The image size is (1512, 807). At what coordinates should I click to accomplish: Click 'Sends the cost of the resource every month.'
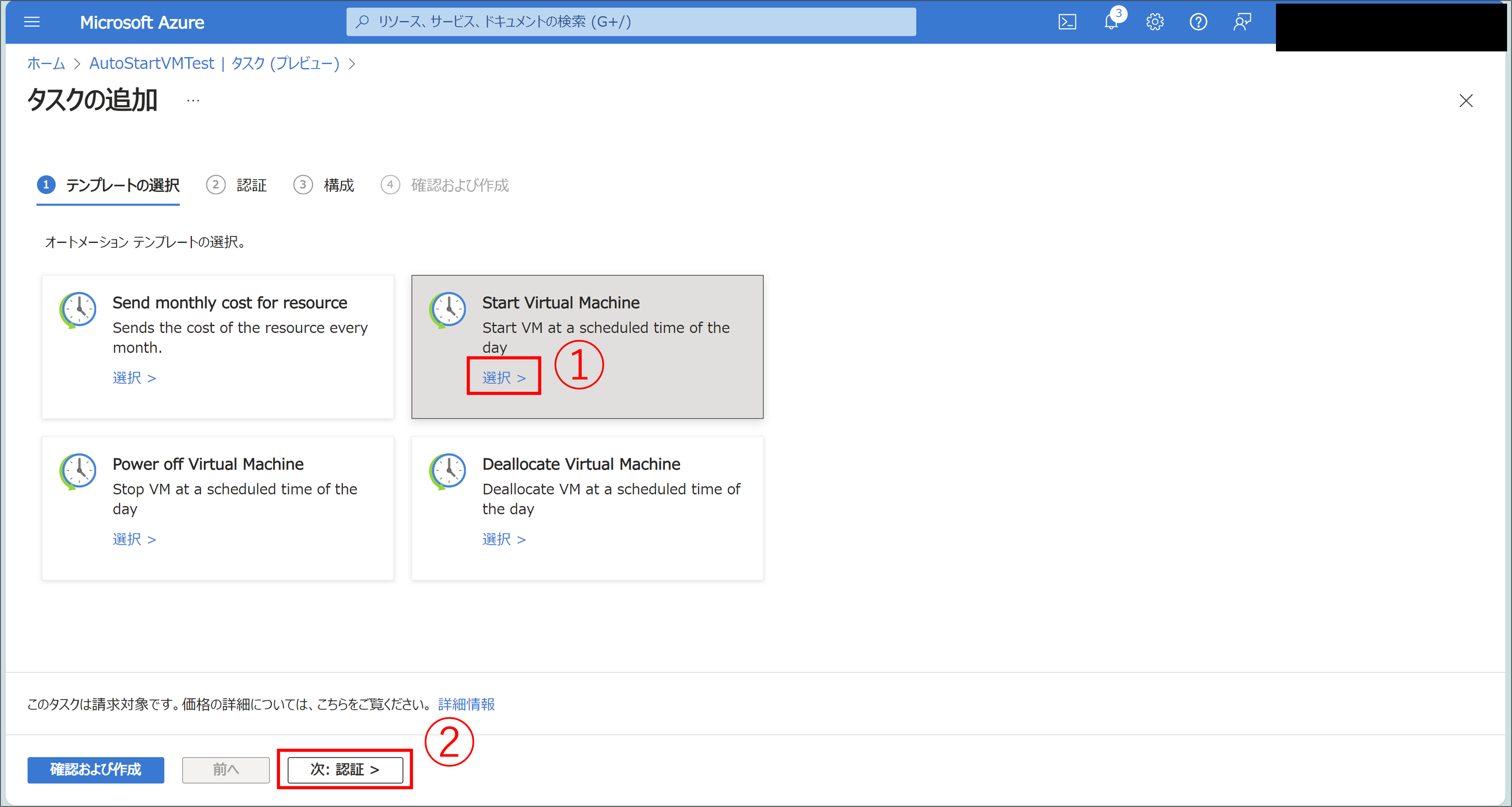[240, 337]
